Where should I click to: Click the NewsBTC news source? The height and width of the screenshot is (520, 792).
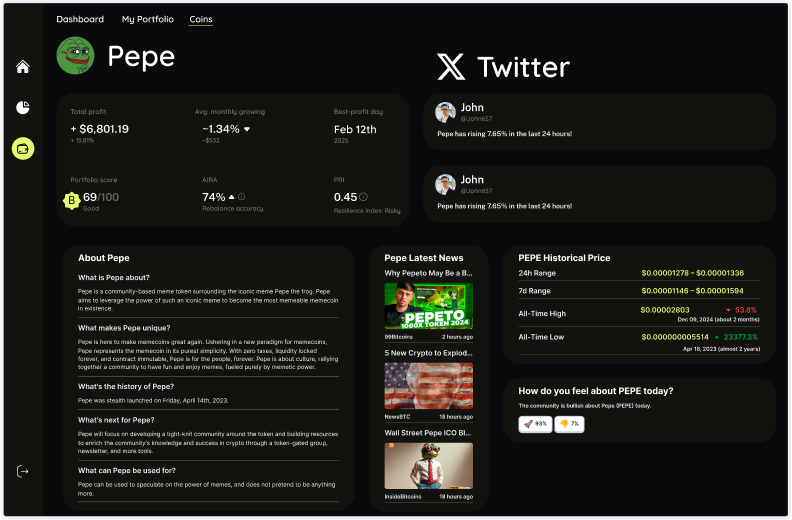click(x=398, y=417)
